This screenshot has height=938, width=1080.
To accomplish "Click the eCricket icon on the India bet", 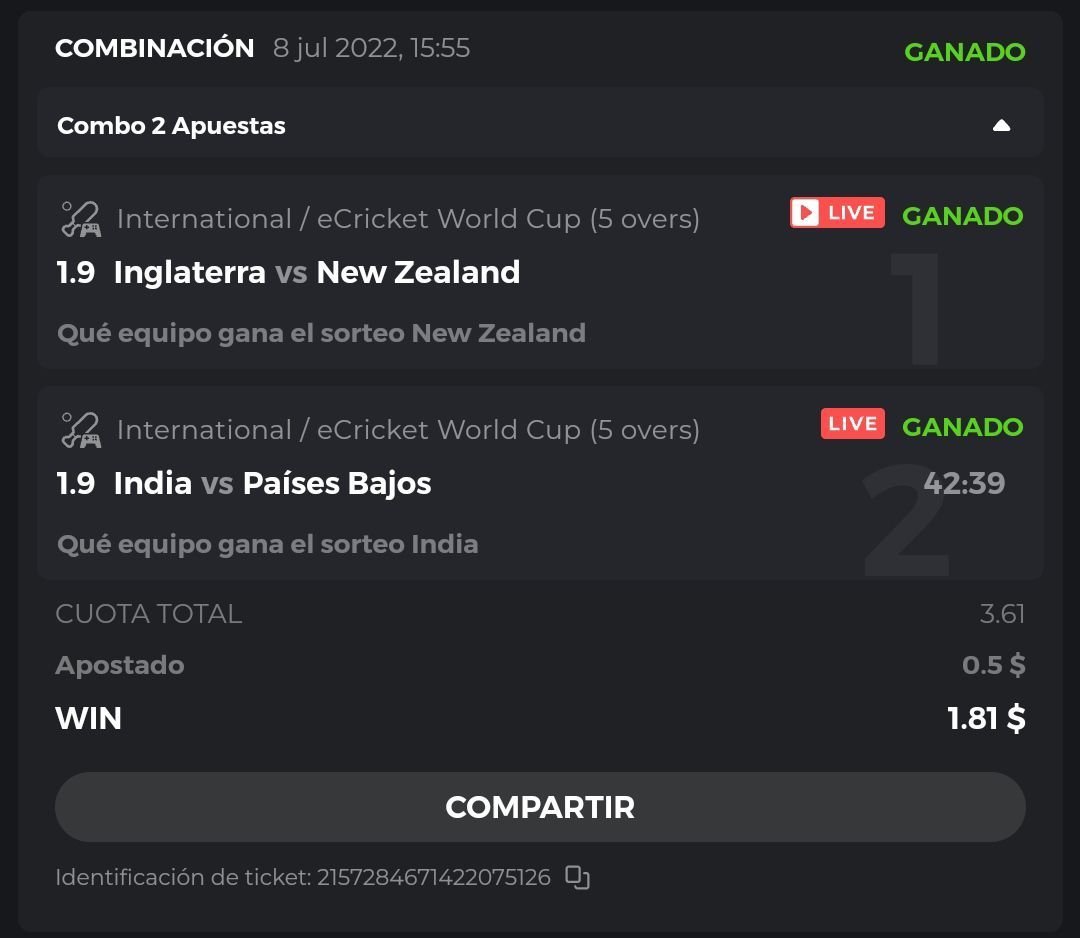I will tap(80, 430).
